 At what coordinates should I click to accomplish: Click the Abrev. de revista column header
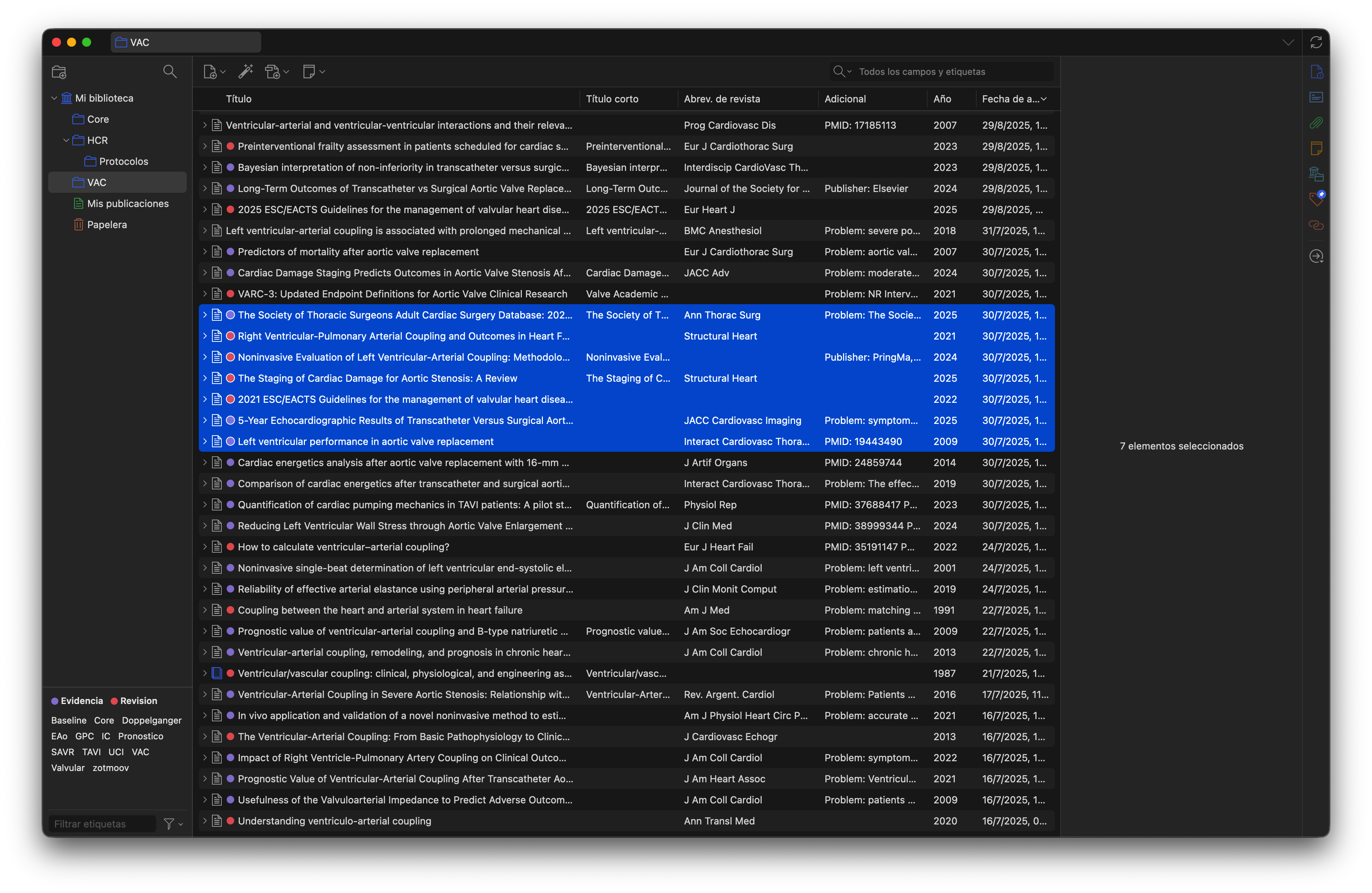coord(722,99)
